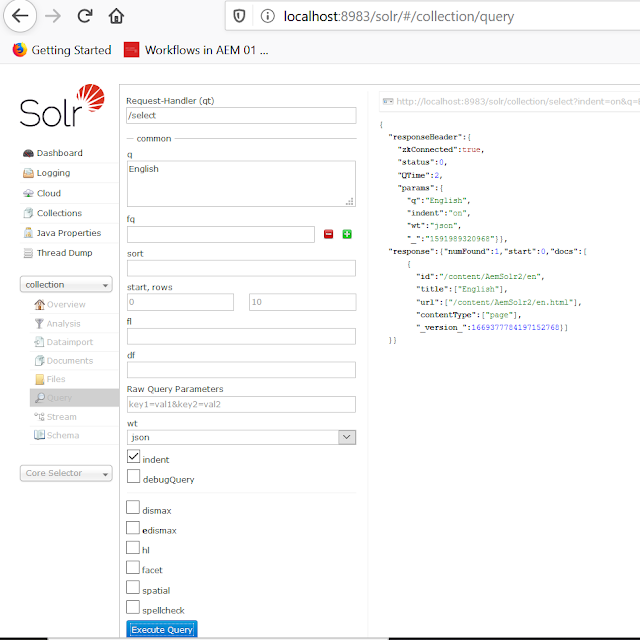The height and width of the screenshot is (640, 640).
Task: Enable the spellcheck checkbox
Action: coord(133,607)
